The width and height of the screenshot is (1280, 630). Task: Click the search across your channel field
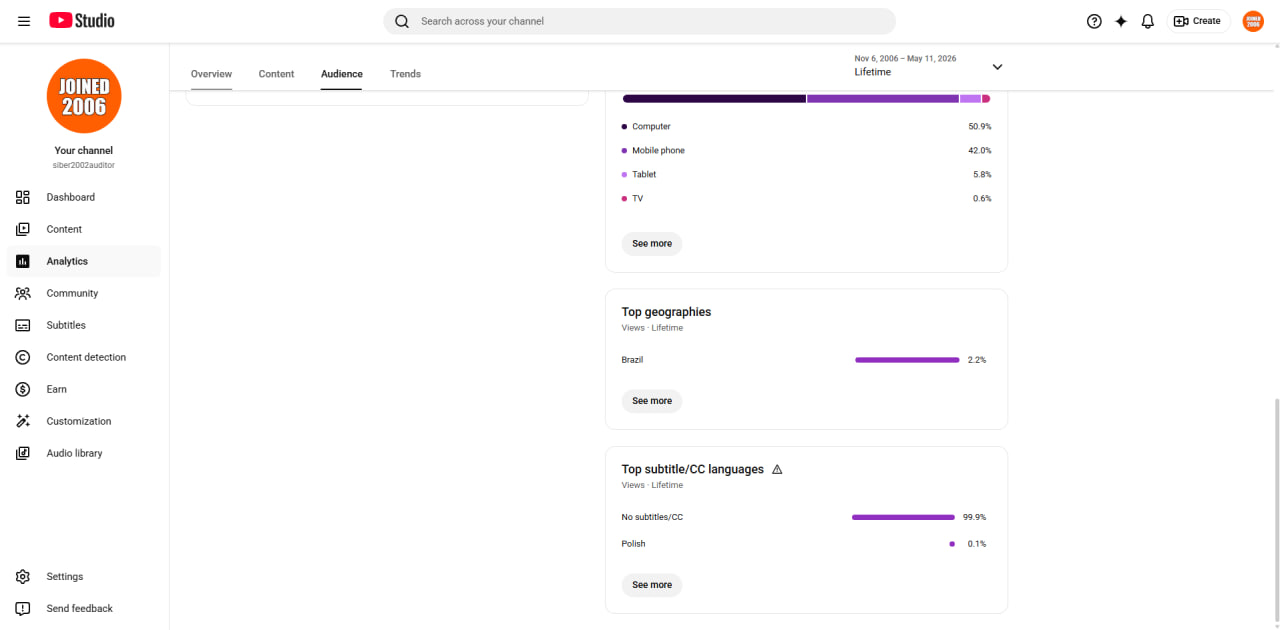coord(640,21)
